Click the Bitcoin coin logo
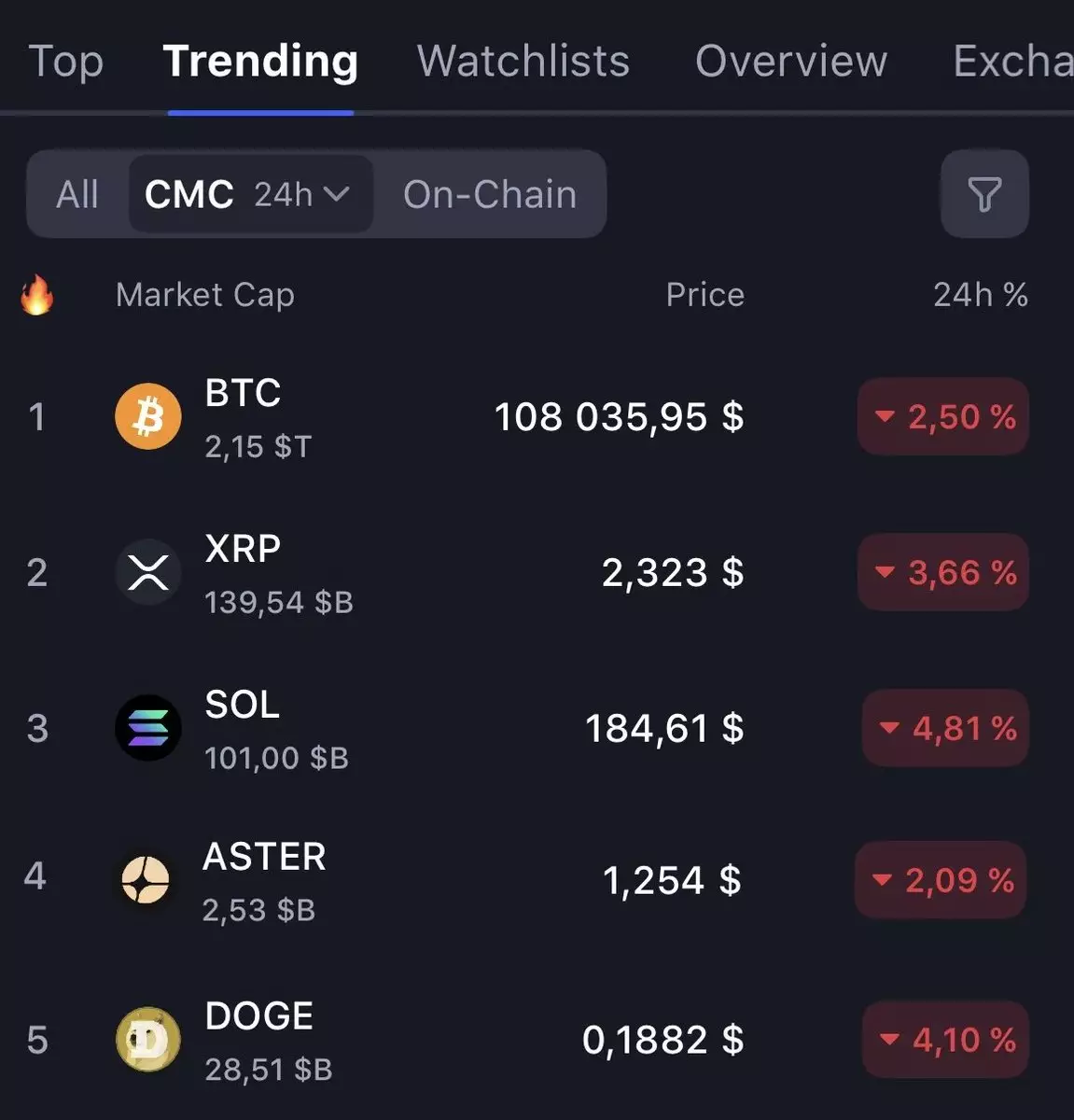1074x1120 pixels. 147,416
